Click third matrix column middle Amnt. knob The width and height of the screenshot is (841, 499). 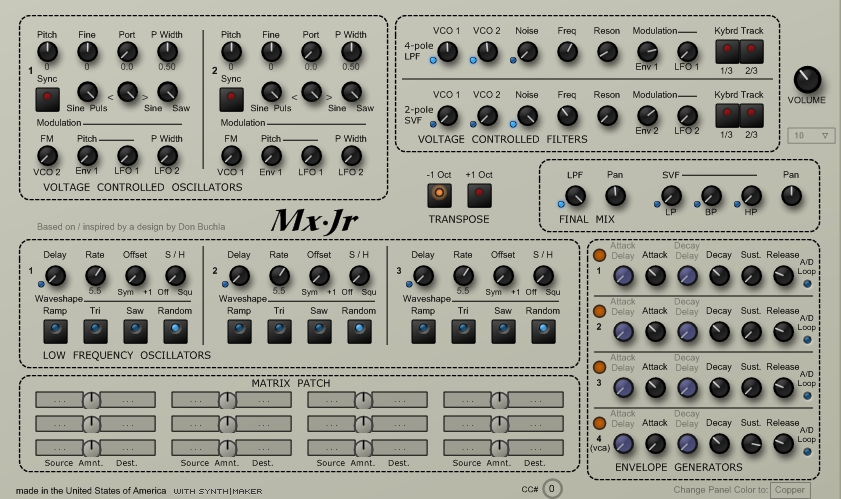pyautogui.click(x=364, y=424)
